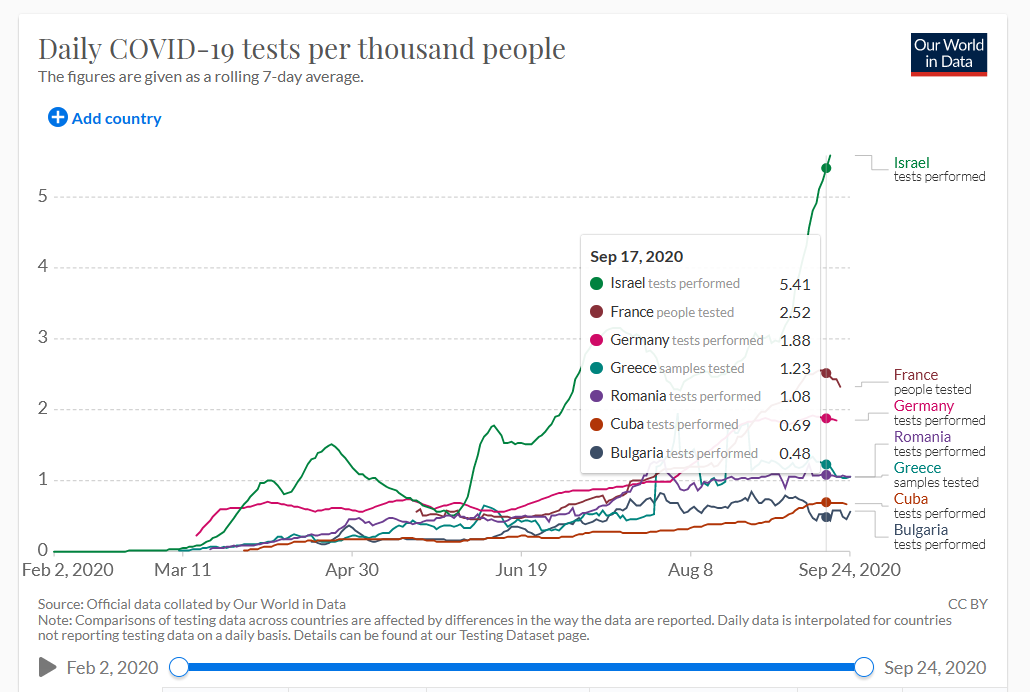The image size is (1030, 692).
Task: Click the Sep 24, 2020 timeline end label
Action: click(x=935, y=668)
